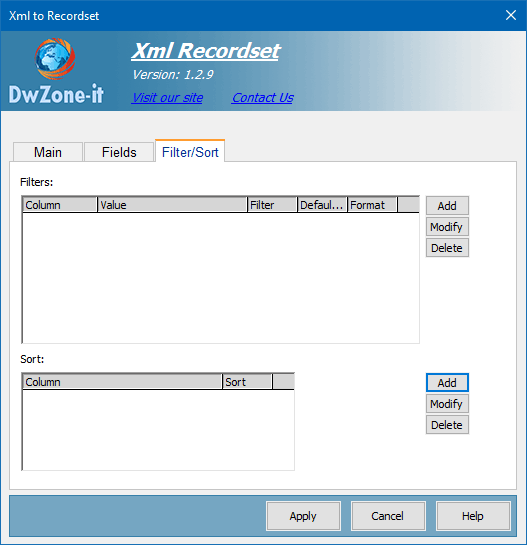Select the Filter/Sort tab
Viewport: 527px width, 545px height.
(x=190, y=152)
